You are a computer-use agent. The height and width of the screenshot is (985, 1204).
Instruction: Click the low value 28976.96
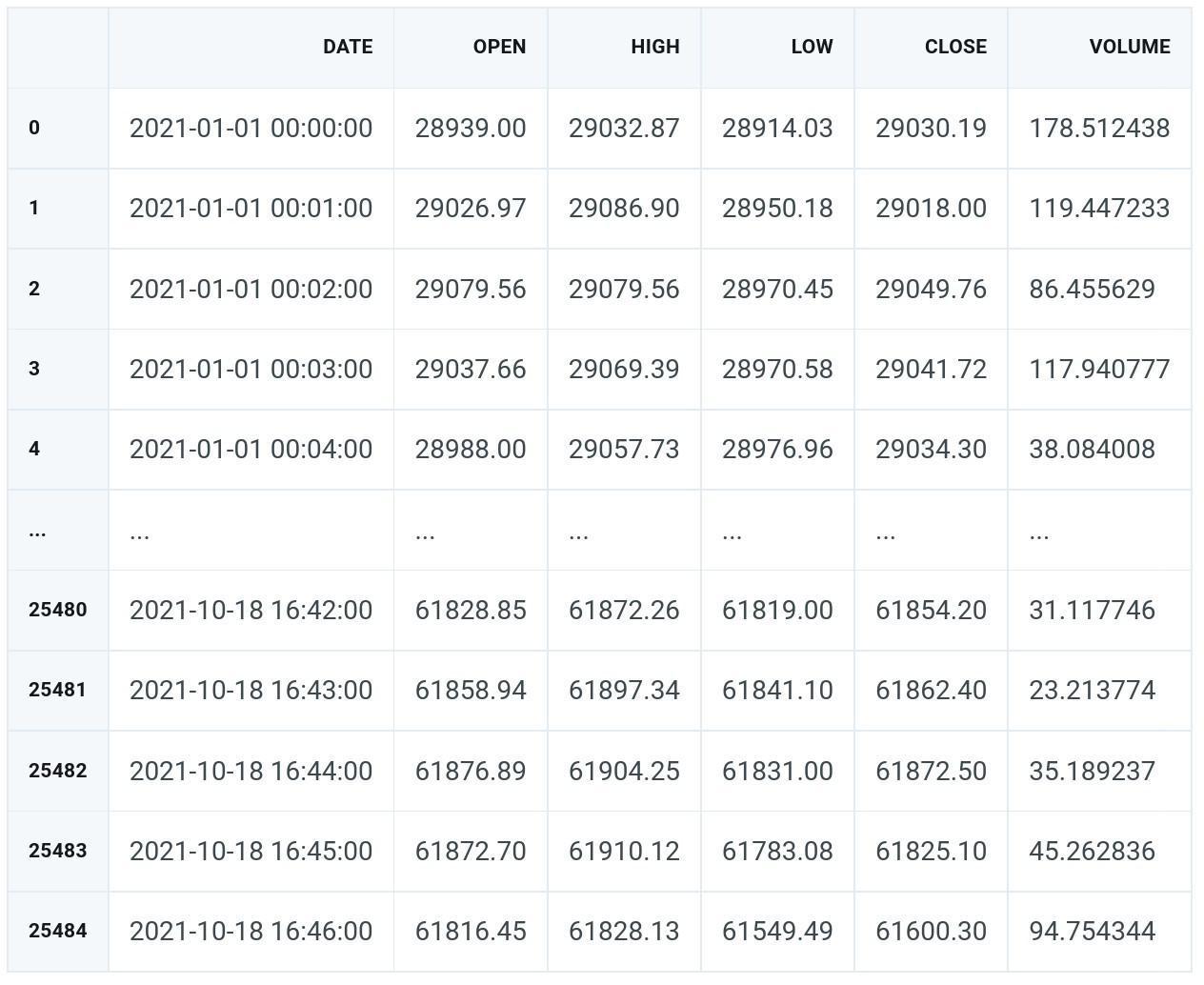[776, 449]
